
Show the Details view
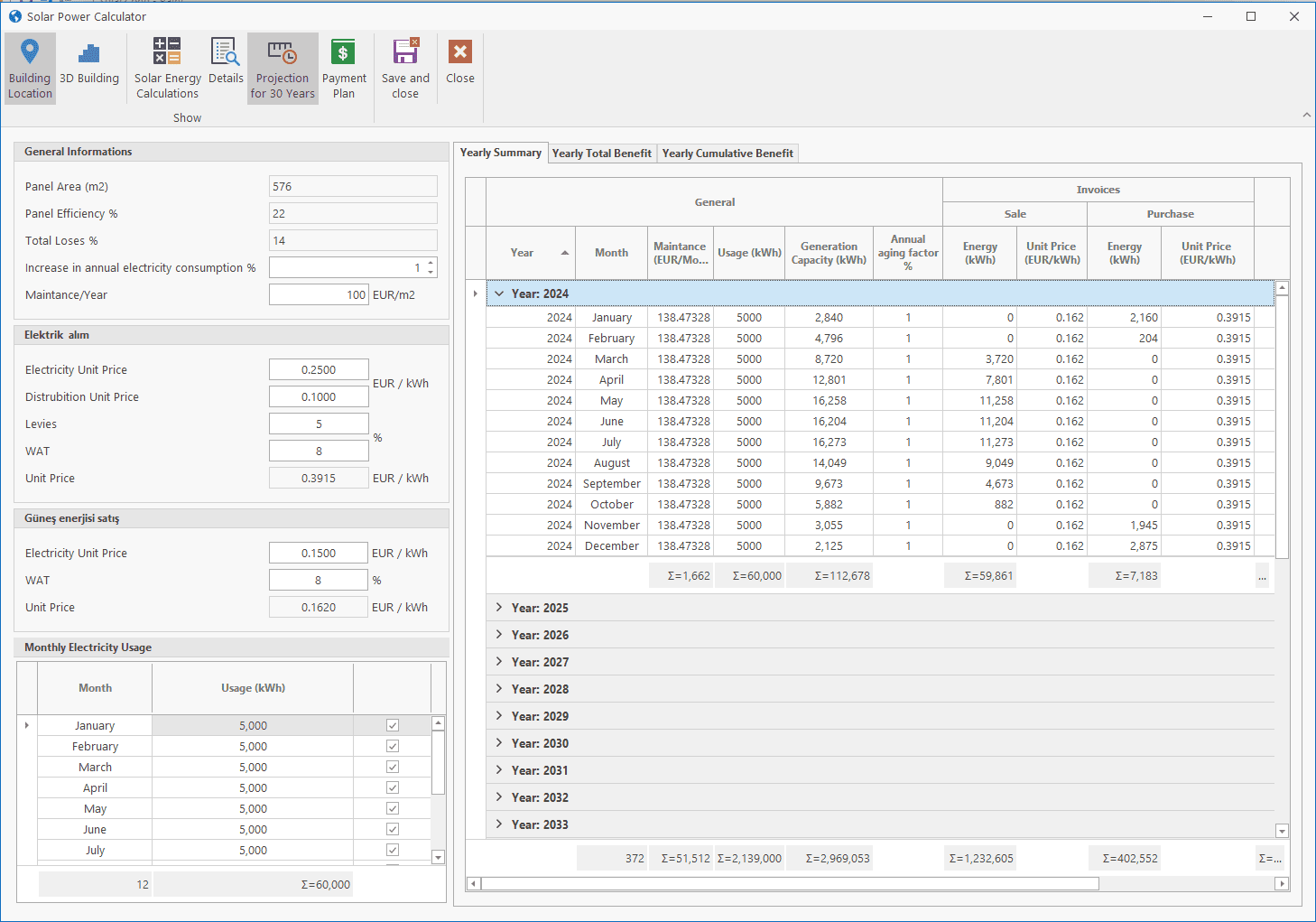coord(226,63)
